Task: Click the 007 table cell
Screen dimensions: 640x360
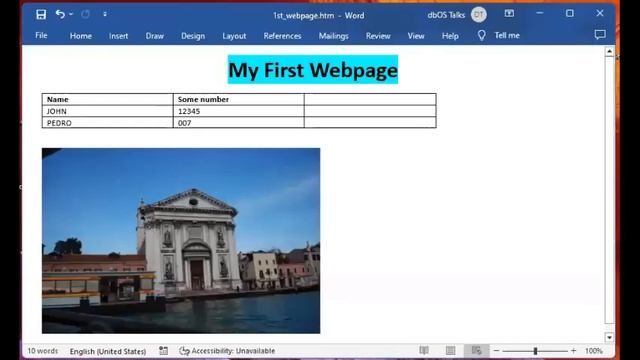Action: pos(239,122)
